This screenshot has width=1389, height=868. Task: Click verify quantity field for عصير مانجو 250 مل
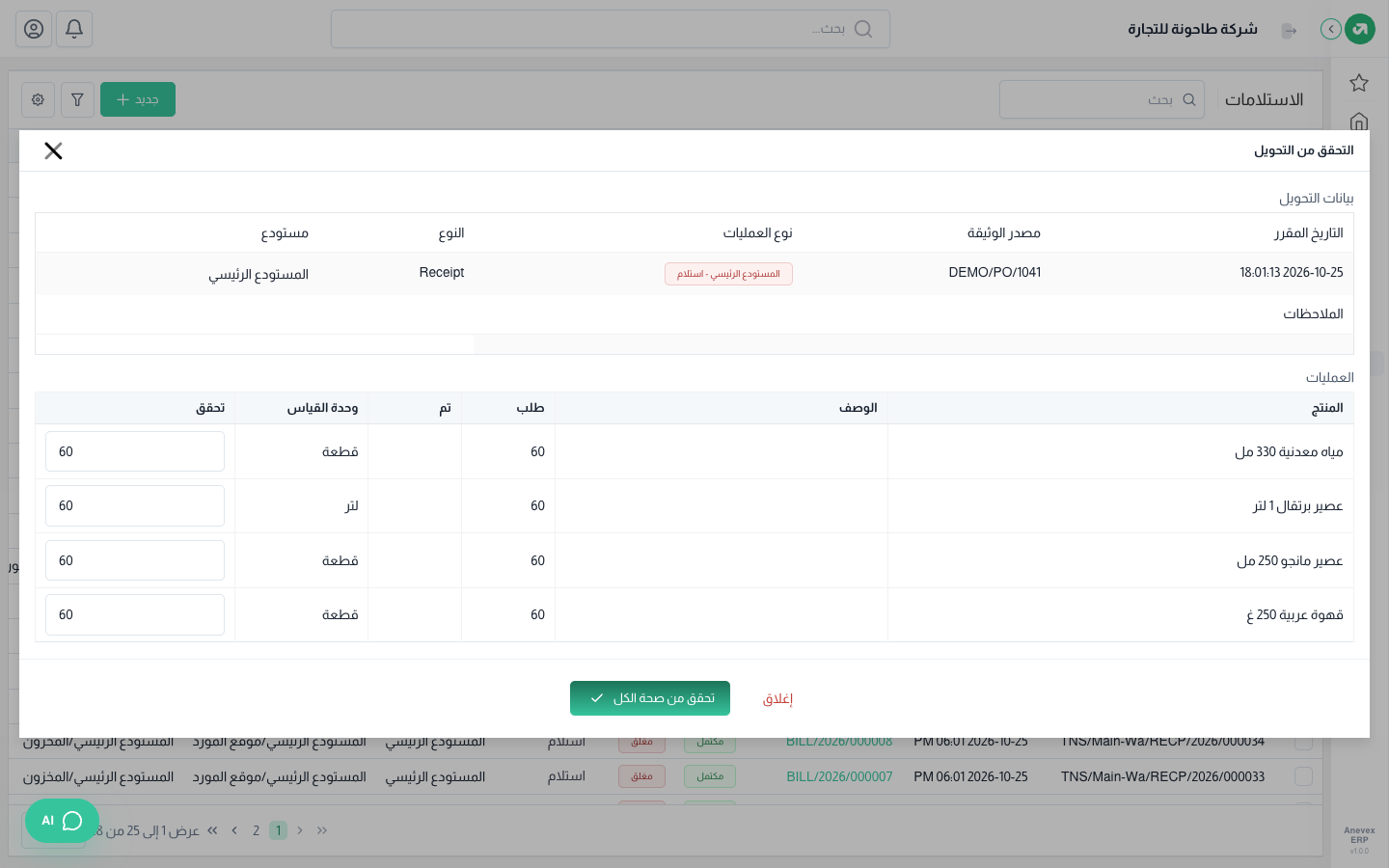[135, 560]
